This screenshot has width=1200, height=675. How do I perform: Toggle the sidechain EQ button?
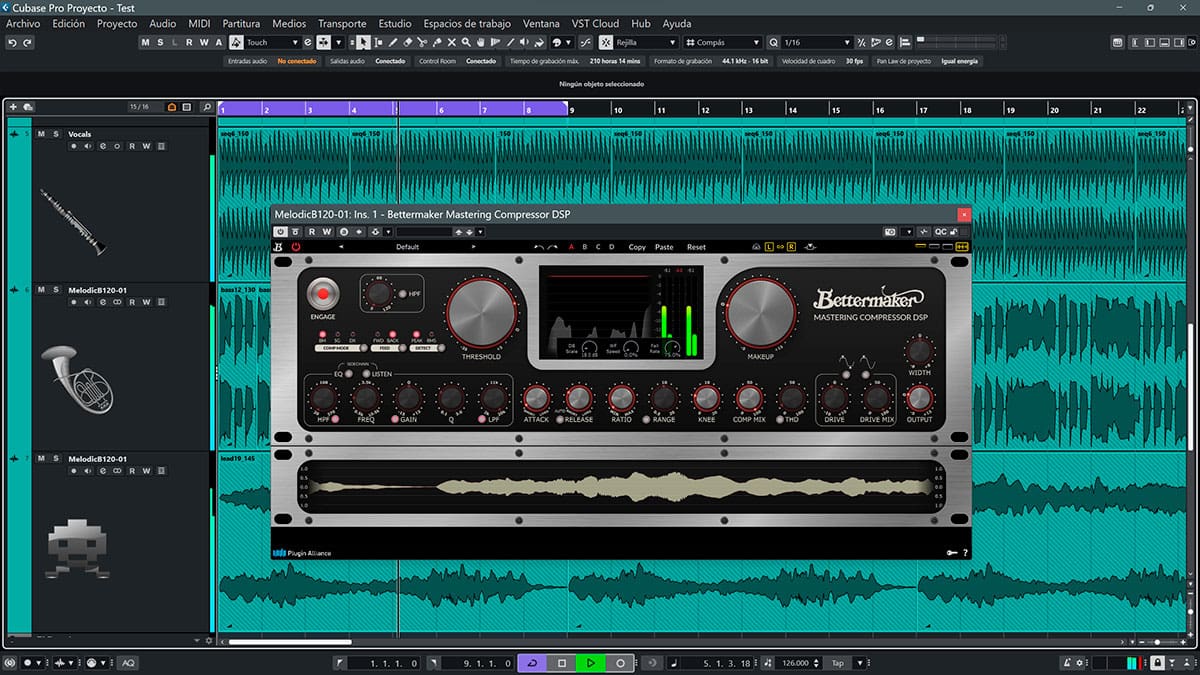348,373
